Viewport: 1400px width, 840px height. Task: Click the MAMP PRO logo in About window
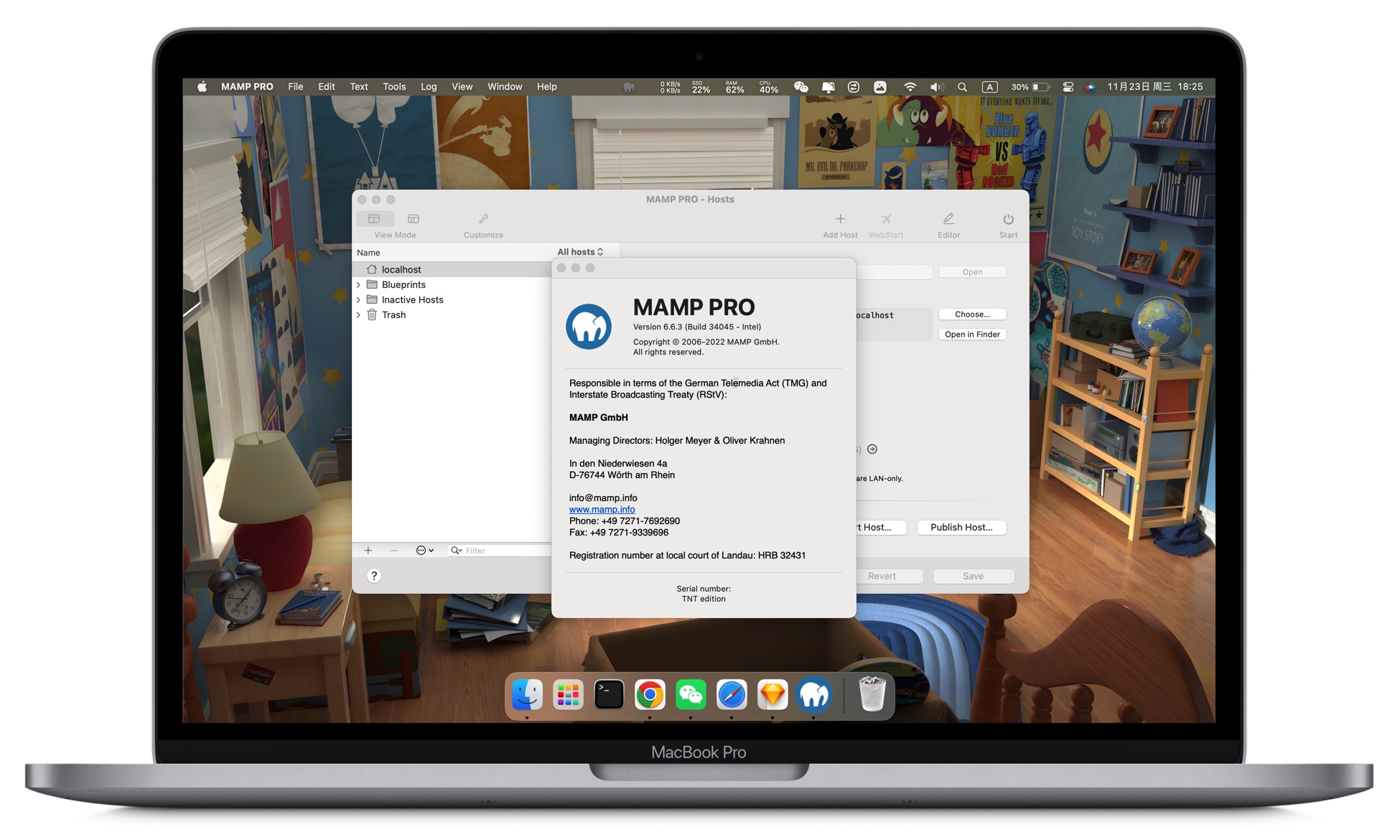coord(589,327)
